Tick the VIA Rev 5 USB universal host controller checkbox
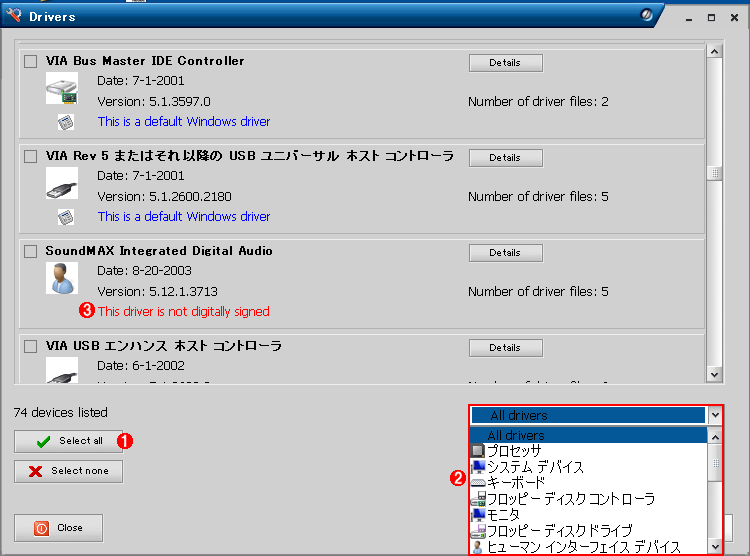Image resolution: width=750 pixels, height=556 pixels. tap(31, 156)
